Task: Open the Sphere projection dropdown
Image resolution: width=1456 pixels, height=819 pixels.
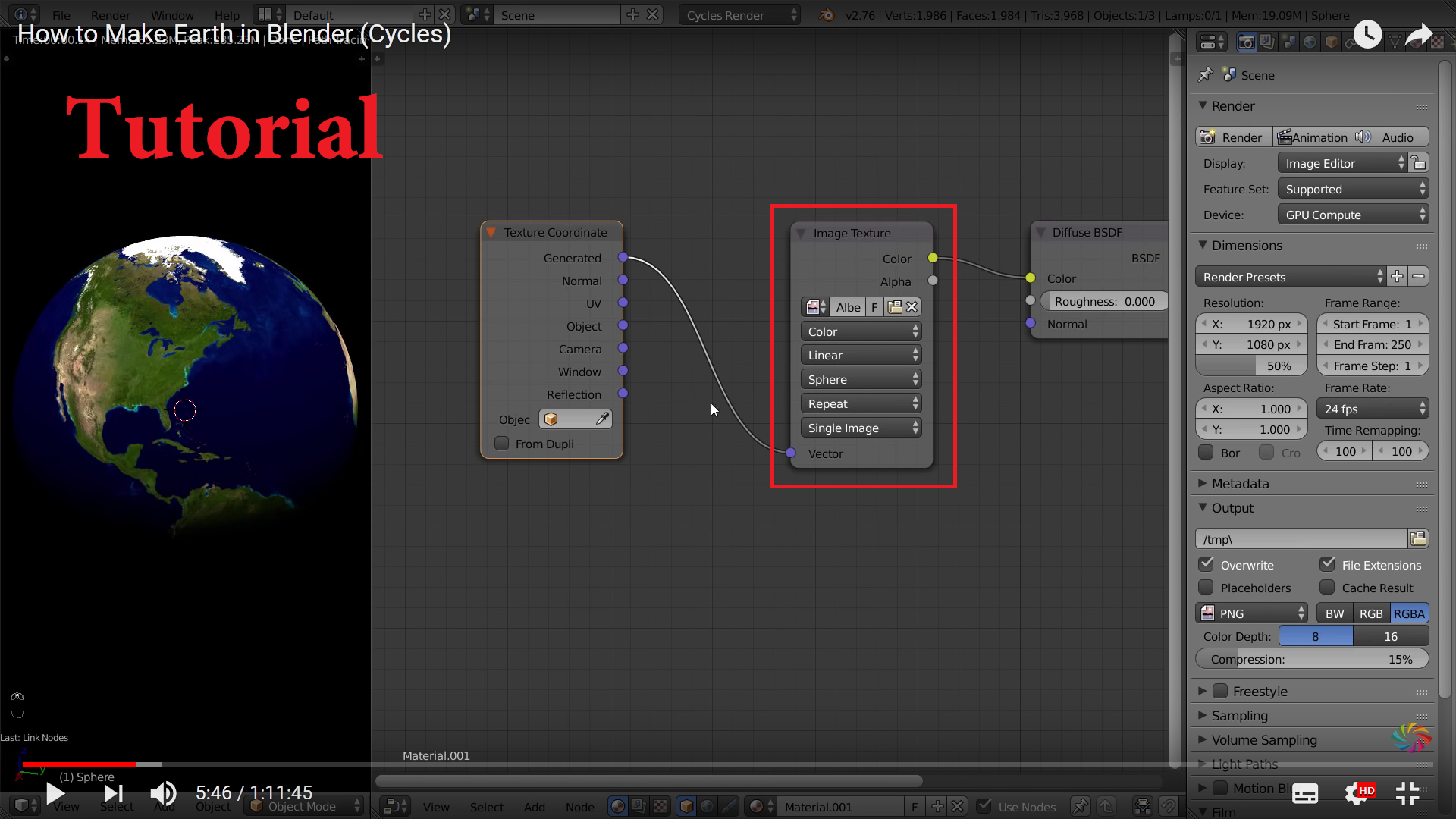Action: pos(861,379)
